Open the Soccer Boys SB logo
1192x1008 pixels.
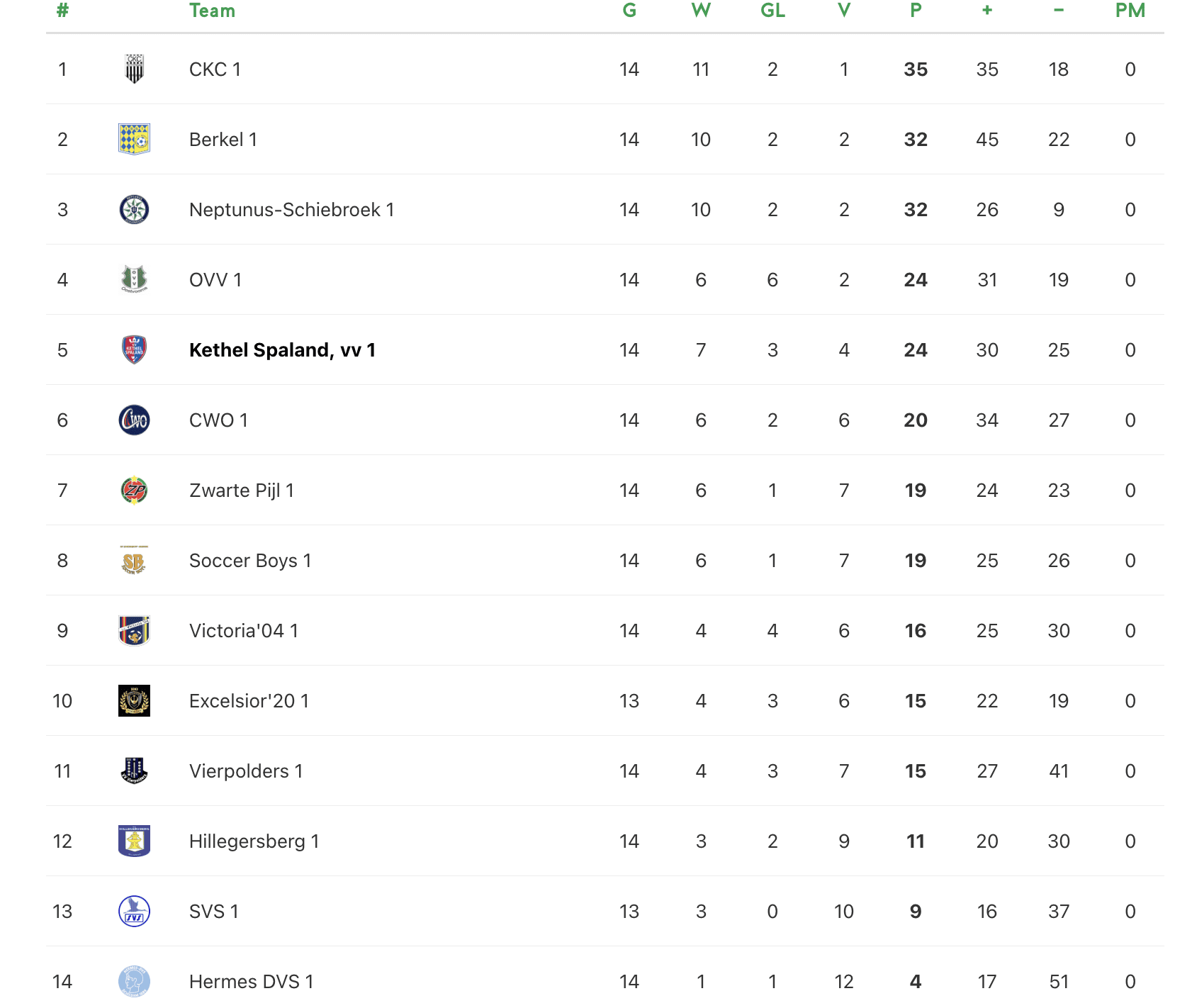pyautogui.click(x=134, y=560)
